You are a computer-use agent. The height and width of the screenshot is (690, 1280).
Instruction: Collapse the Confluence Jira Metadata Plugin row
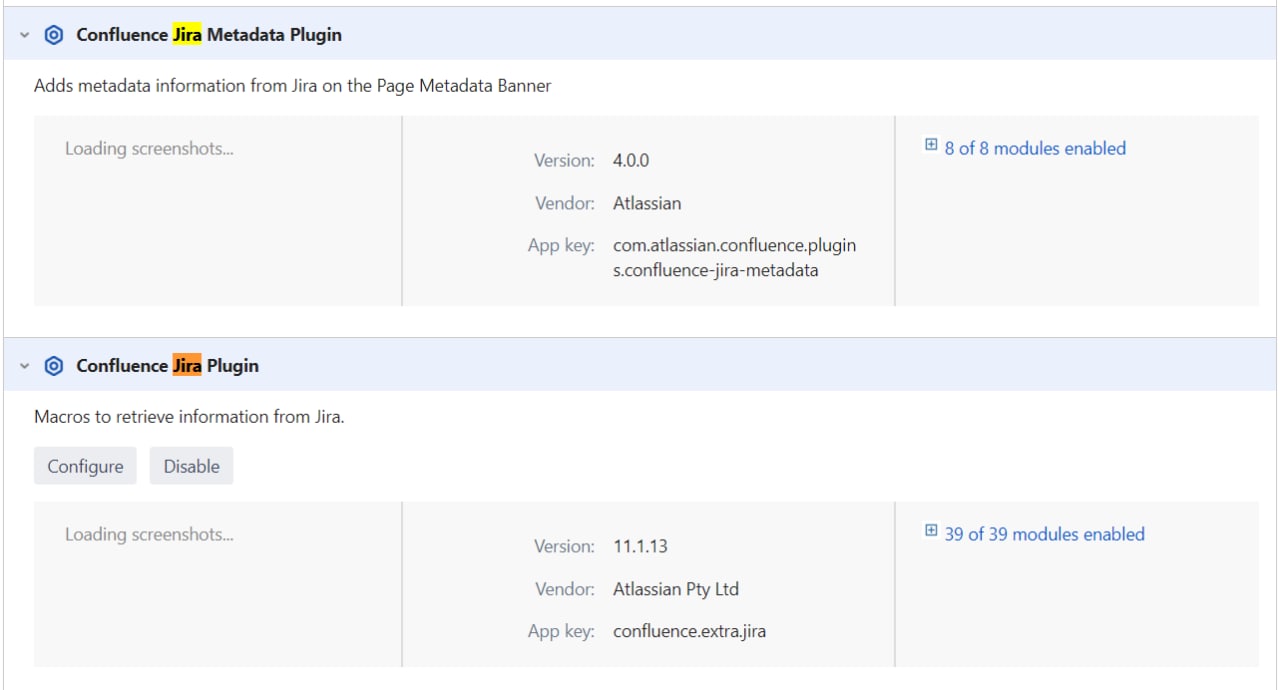point(25,35)
